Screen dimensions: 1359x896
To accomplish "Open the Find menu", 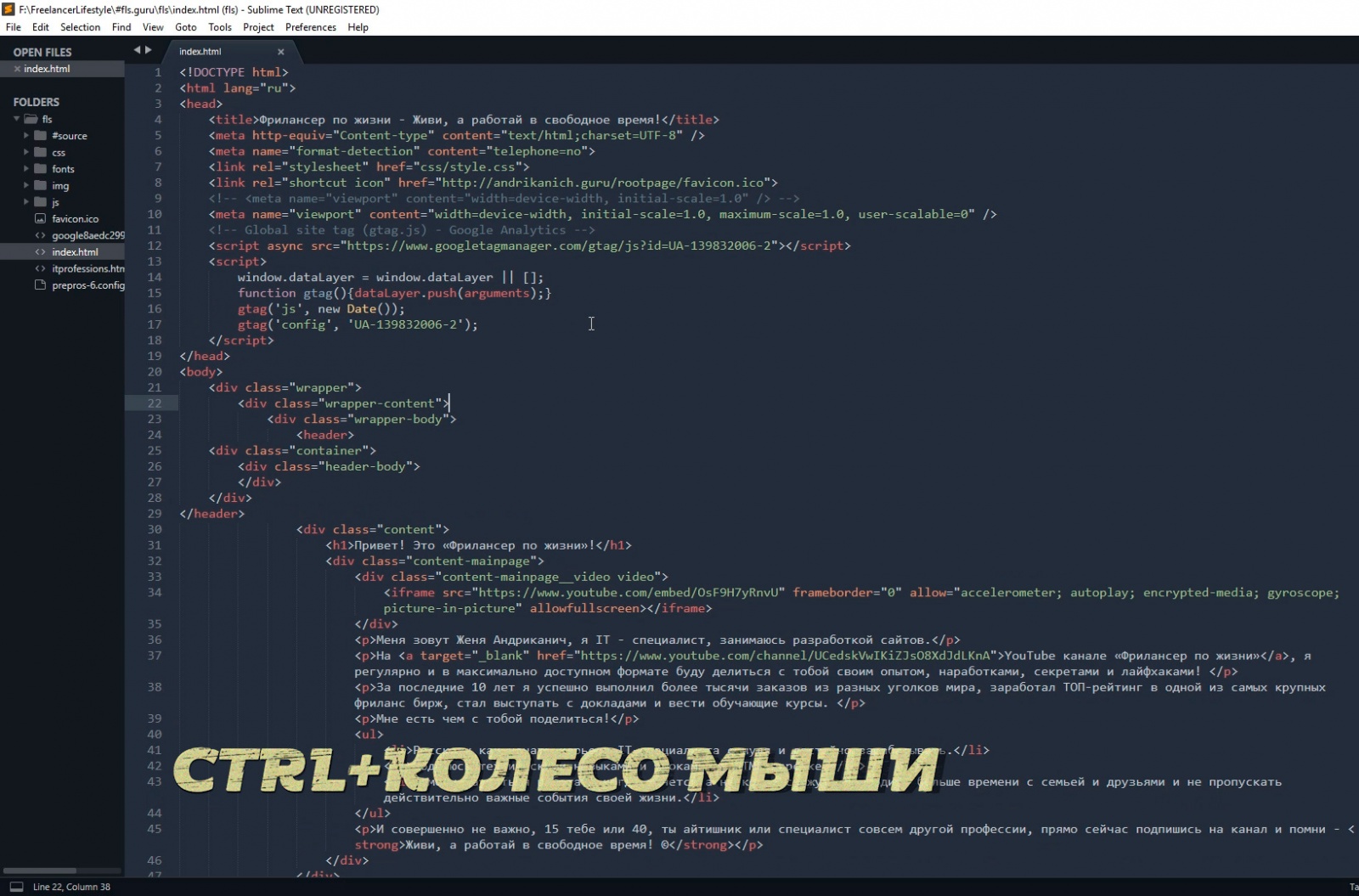I will click(121, 27).
